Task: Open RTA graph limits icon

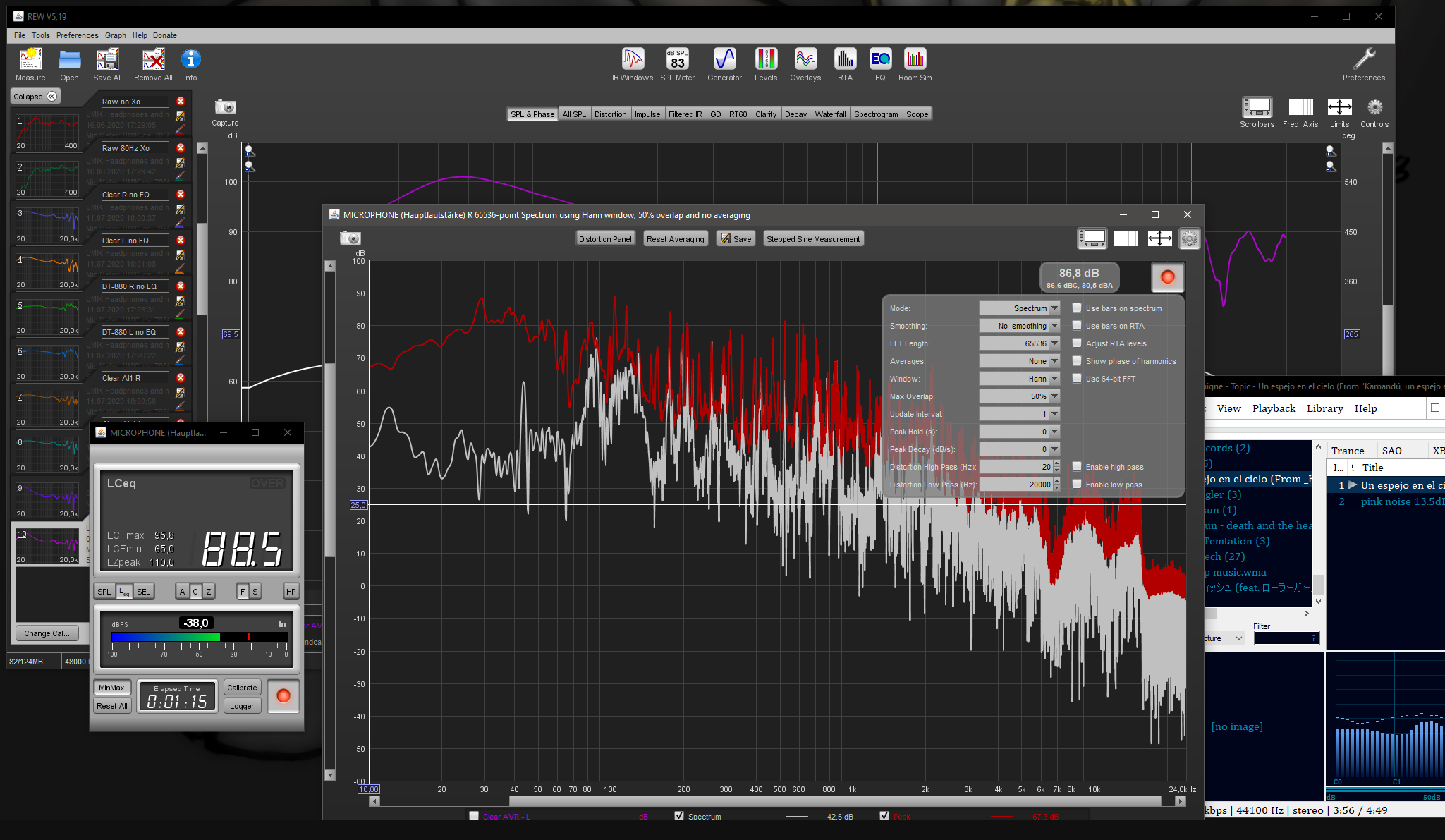Action: [1160, 239]
